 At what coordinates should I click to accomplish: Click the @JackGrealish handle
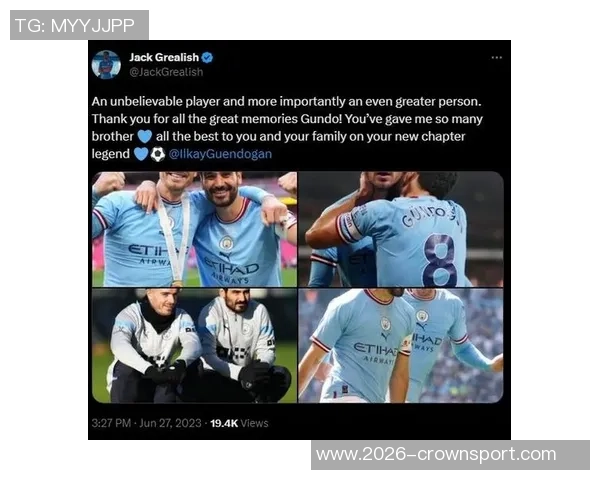[166, 72]
